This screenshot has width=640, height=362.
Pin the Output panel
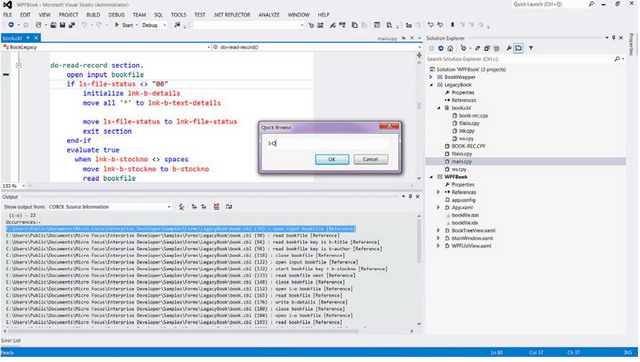tap(411, 197)
